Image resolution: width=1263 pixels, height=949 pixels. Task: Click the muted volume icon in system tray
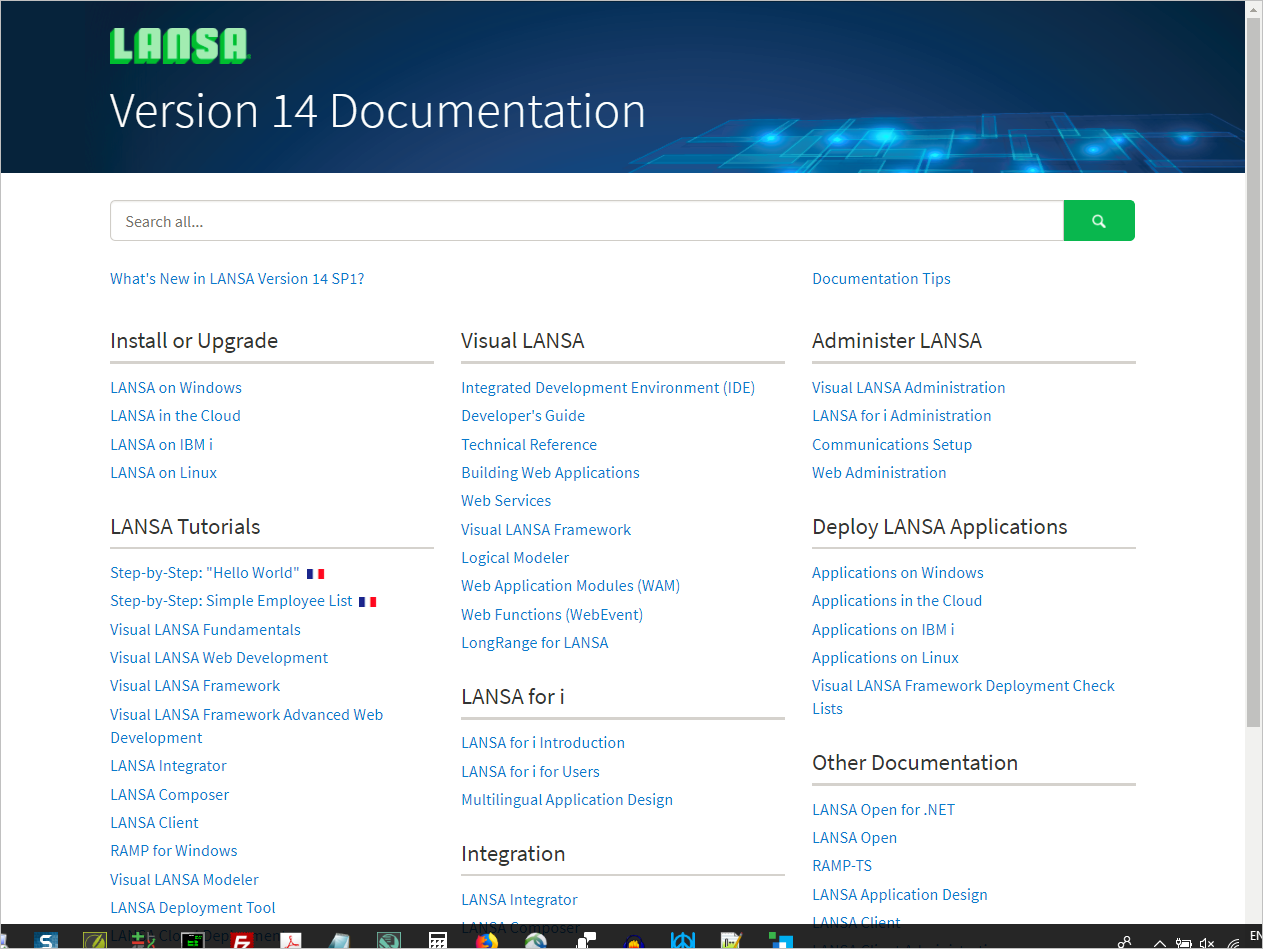[1207, 942]
